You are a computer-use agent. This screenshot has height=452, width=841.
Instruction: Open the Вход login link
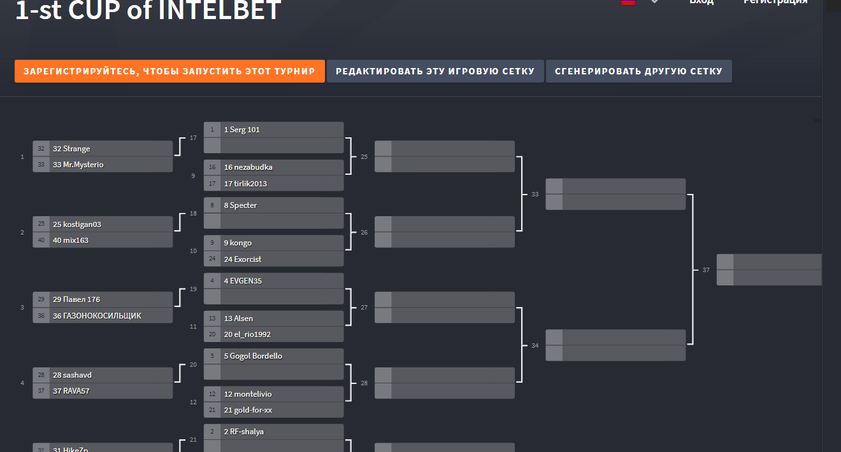(702, 2)
